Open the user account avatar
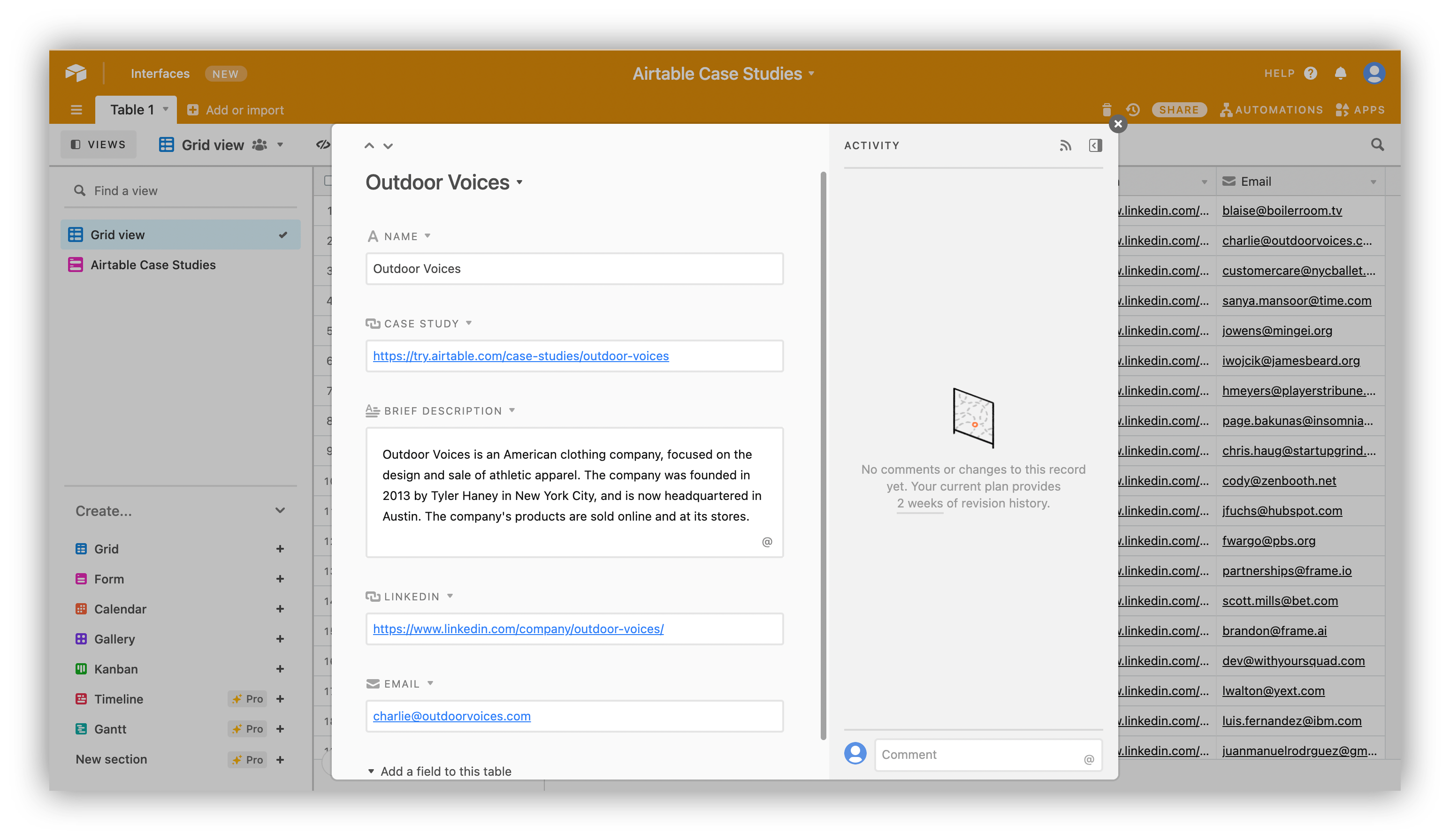 1374,73
